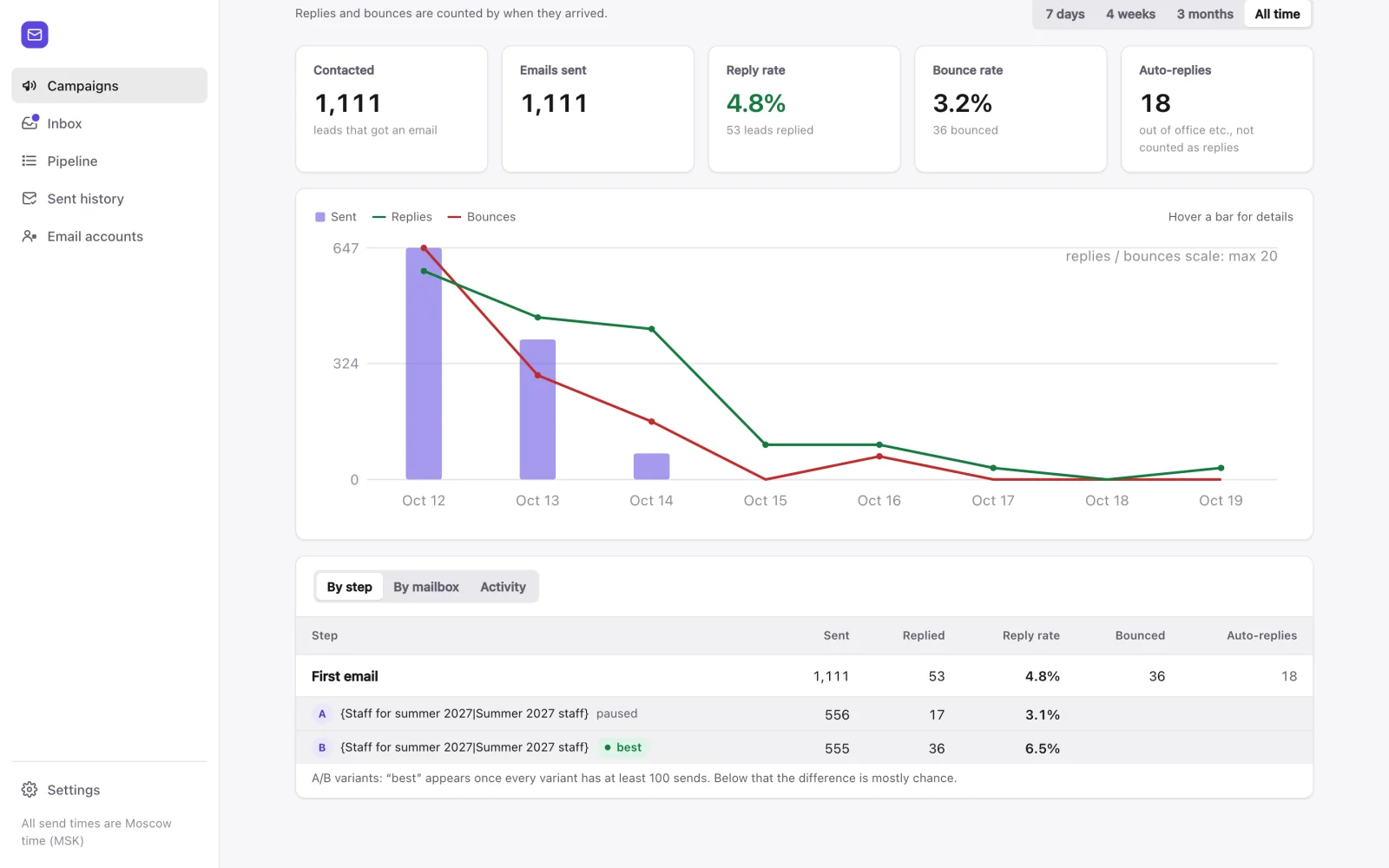1389x868 pixels.
Task: Select the 7 days range
Action: [1065, 14]
